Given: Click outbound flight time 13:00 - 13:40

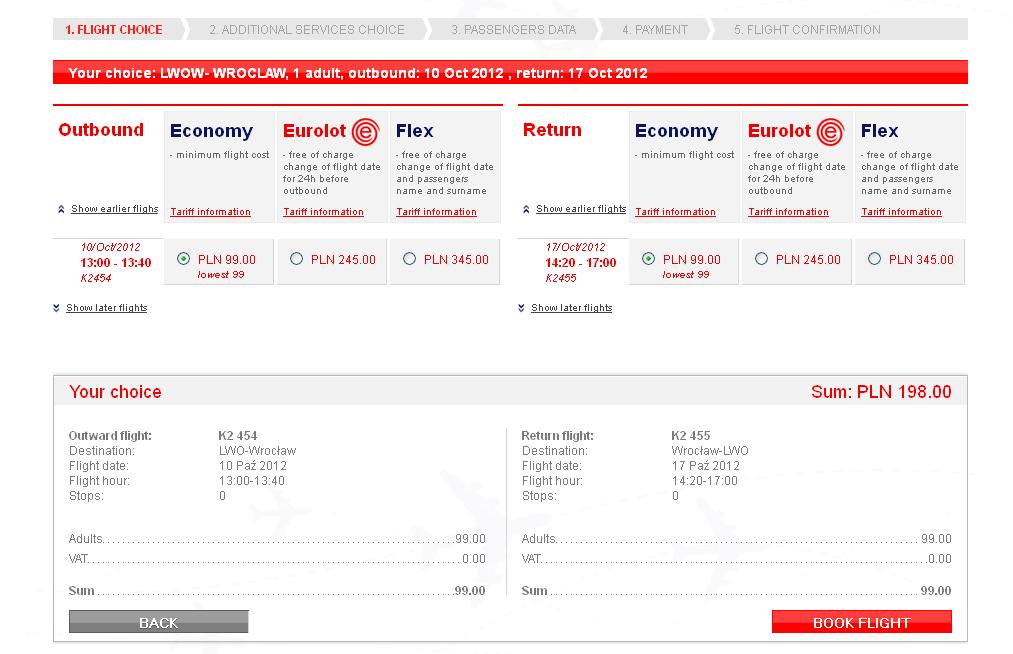Looking at the screenshot, I should click(x=116, y=263).
